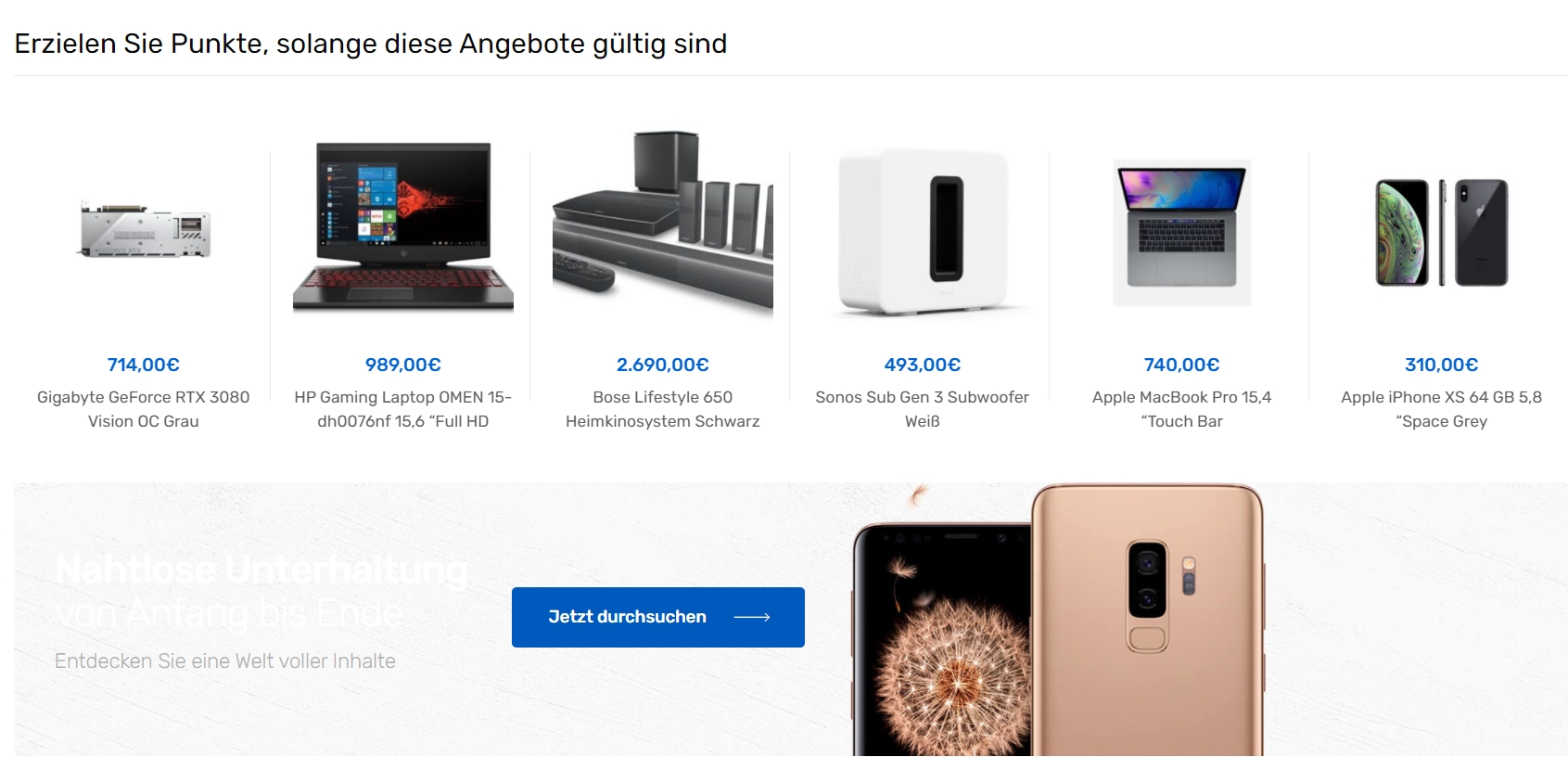Open HP Gaming Laptop OMEN 15 title link
The image size is (1568, 757).
(403, 409)
